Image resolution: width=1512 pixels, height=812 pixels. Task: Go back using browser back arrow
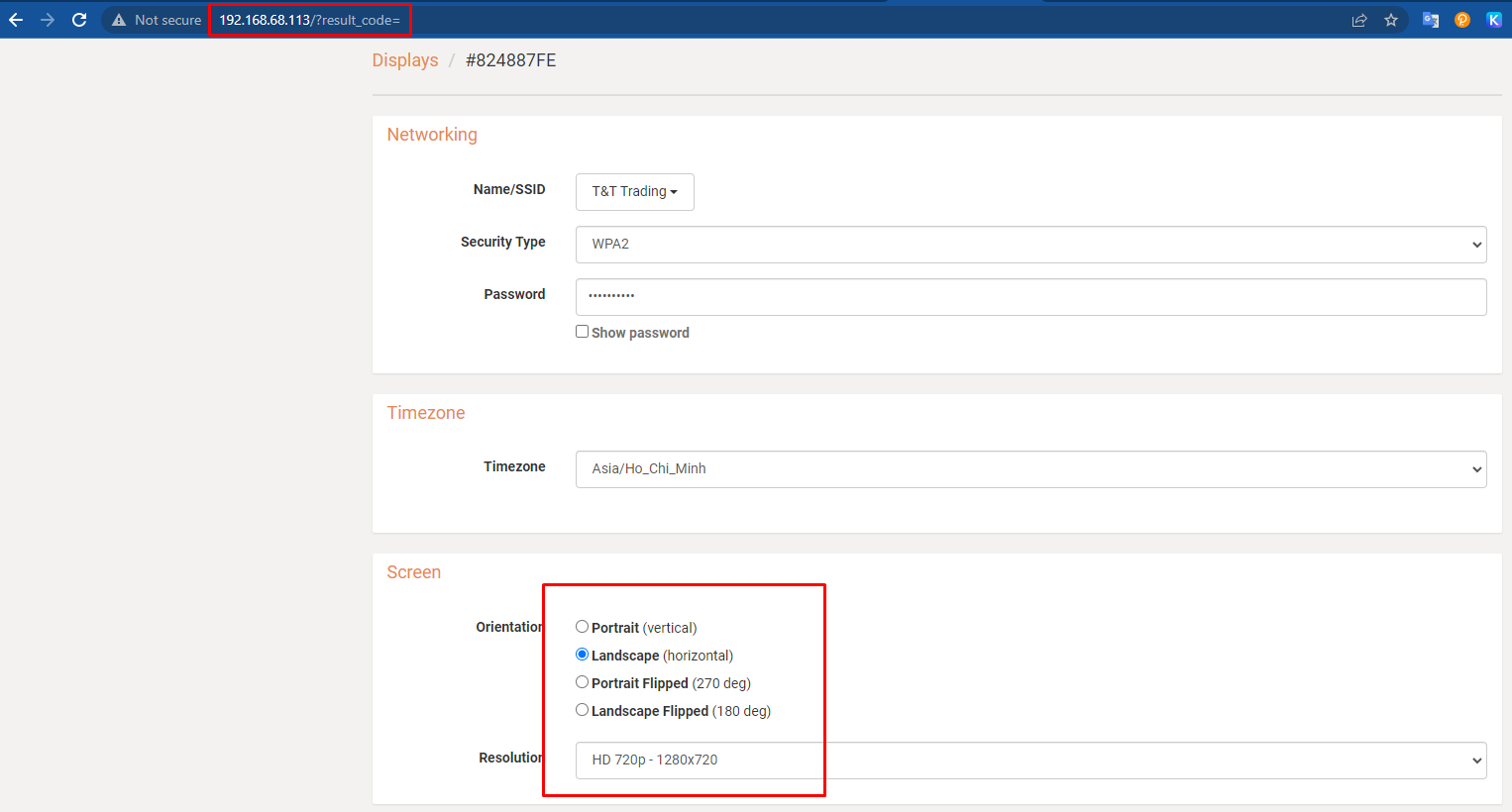tap(16, 20)
